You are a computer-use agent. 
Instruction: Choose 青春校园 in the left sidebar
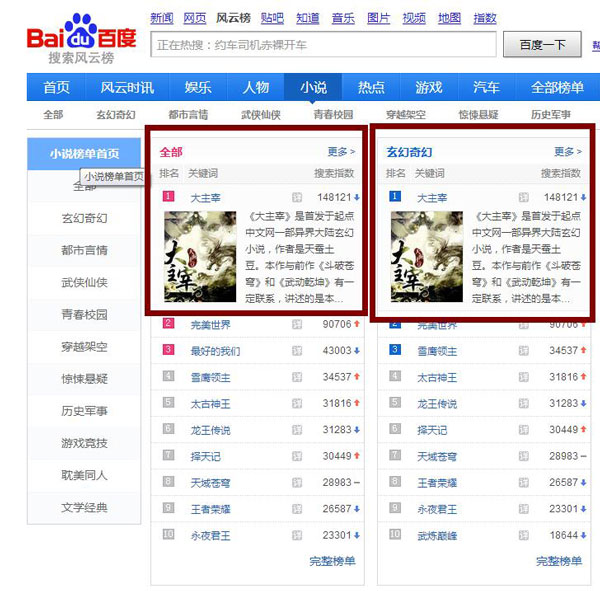tap(84, 315)
